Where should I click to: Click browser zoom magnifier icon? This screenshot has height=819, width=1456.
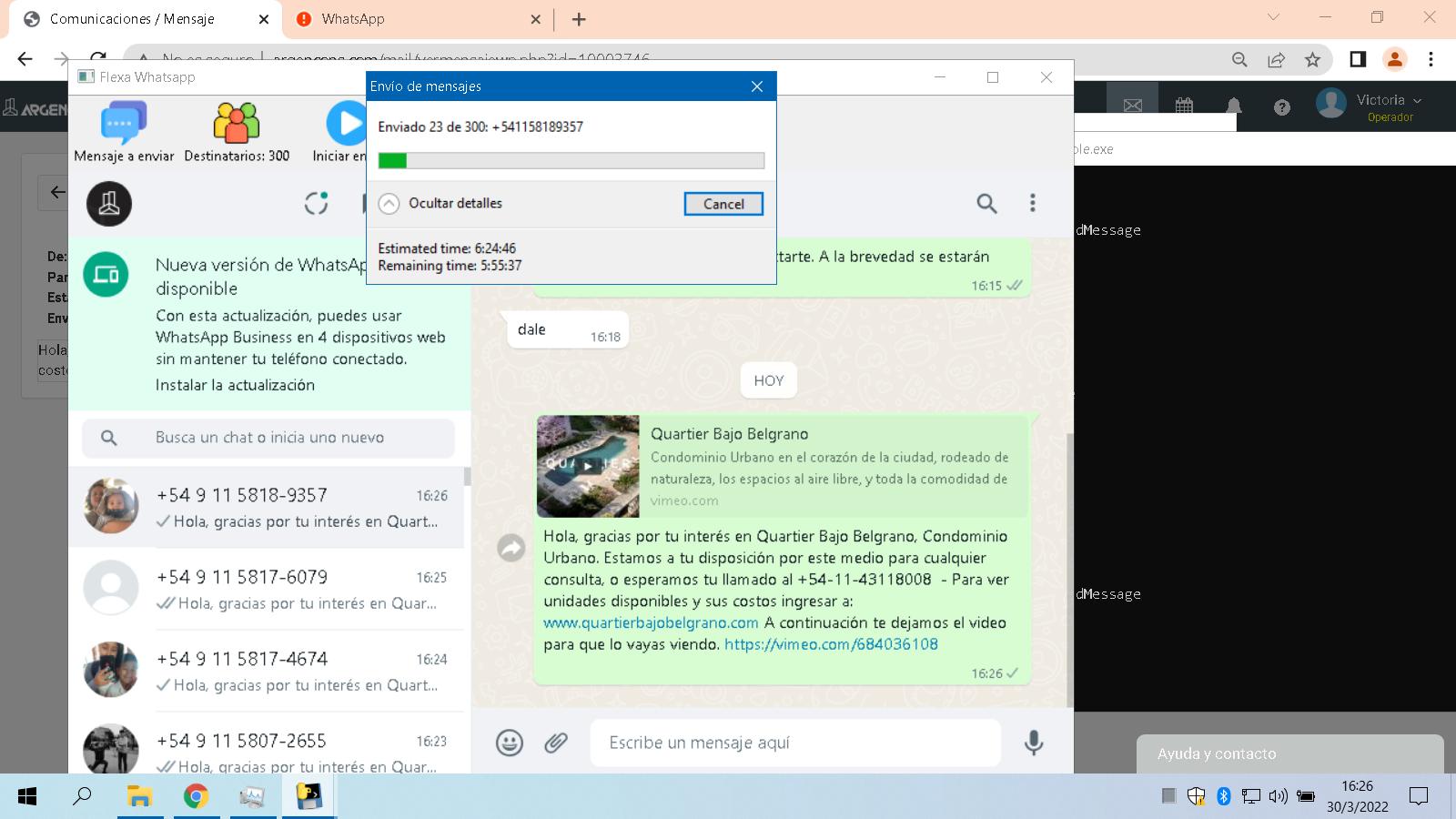pos(1239,59)
